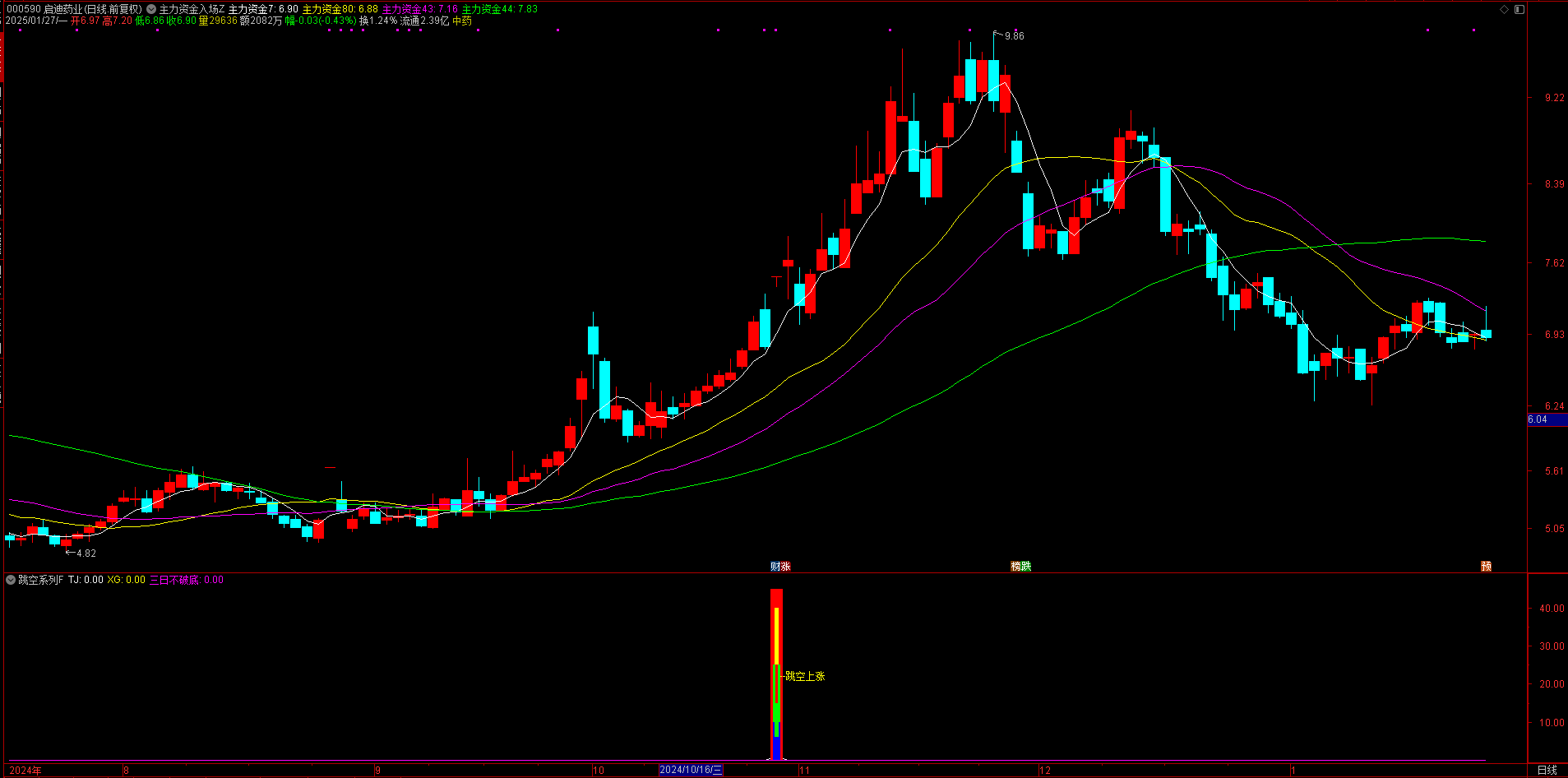Toggle the side panel icon at top-right

(1519, 9)
